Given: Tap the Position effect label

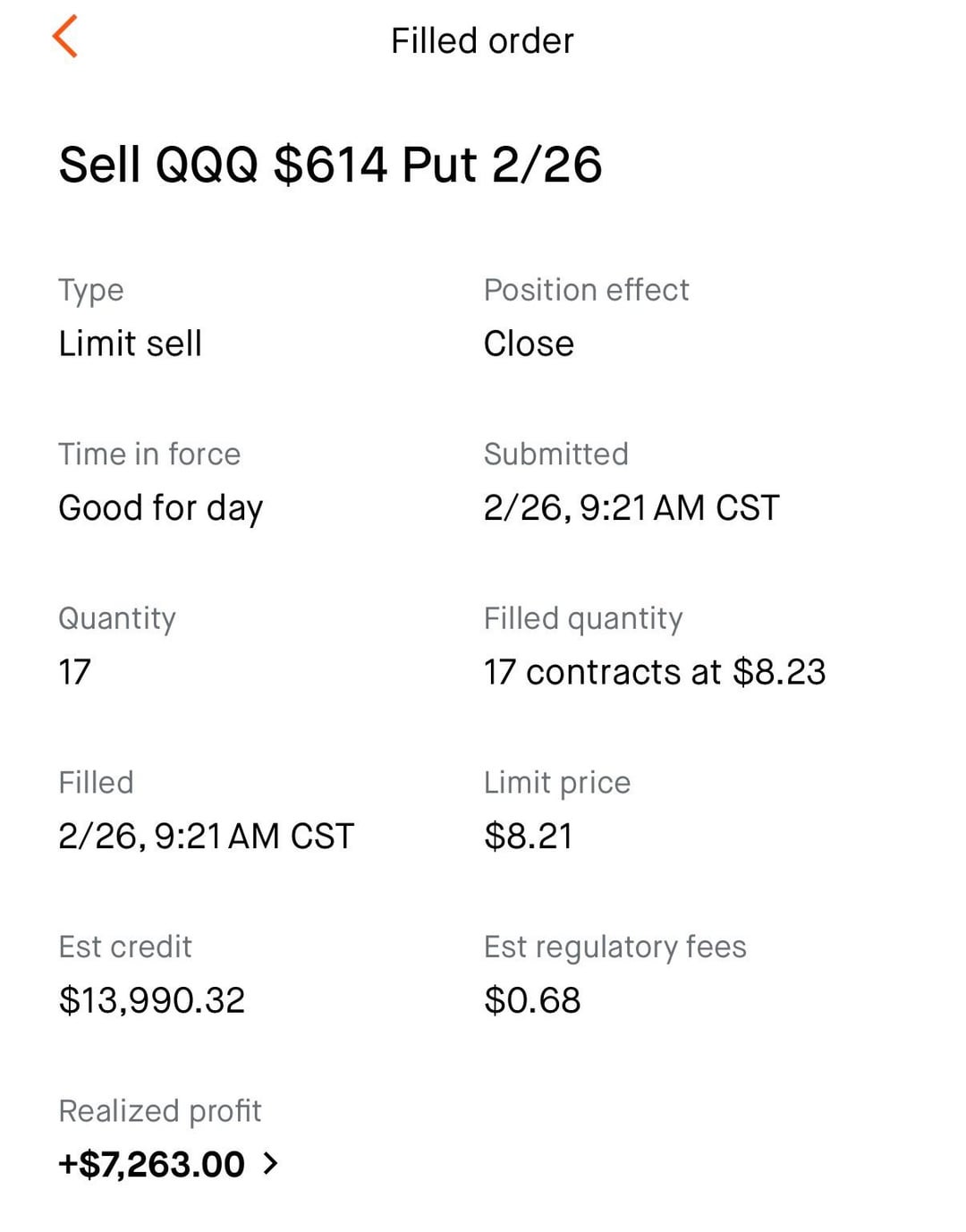Looking at the screenshot, I should pos(586,290).
